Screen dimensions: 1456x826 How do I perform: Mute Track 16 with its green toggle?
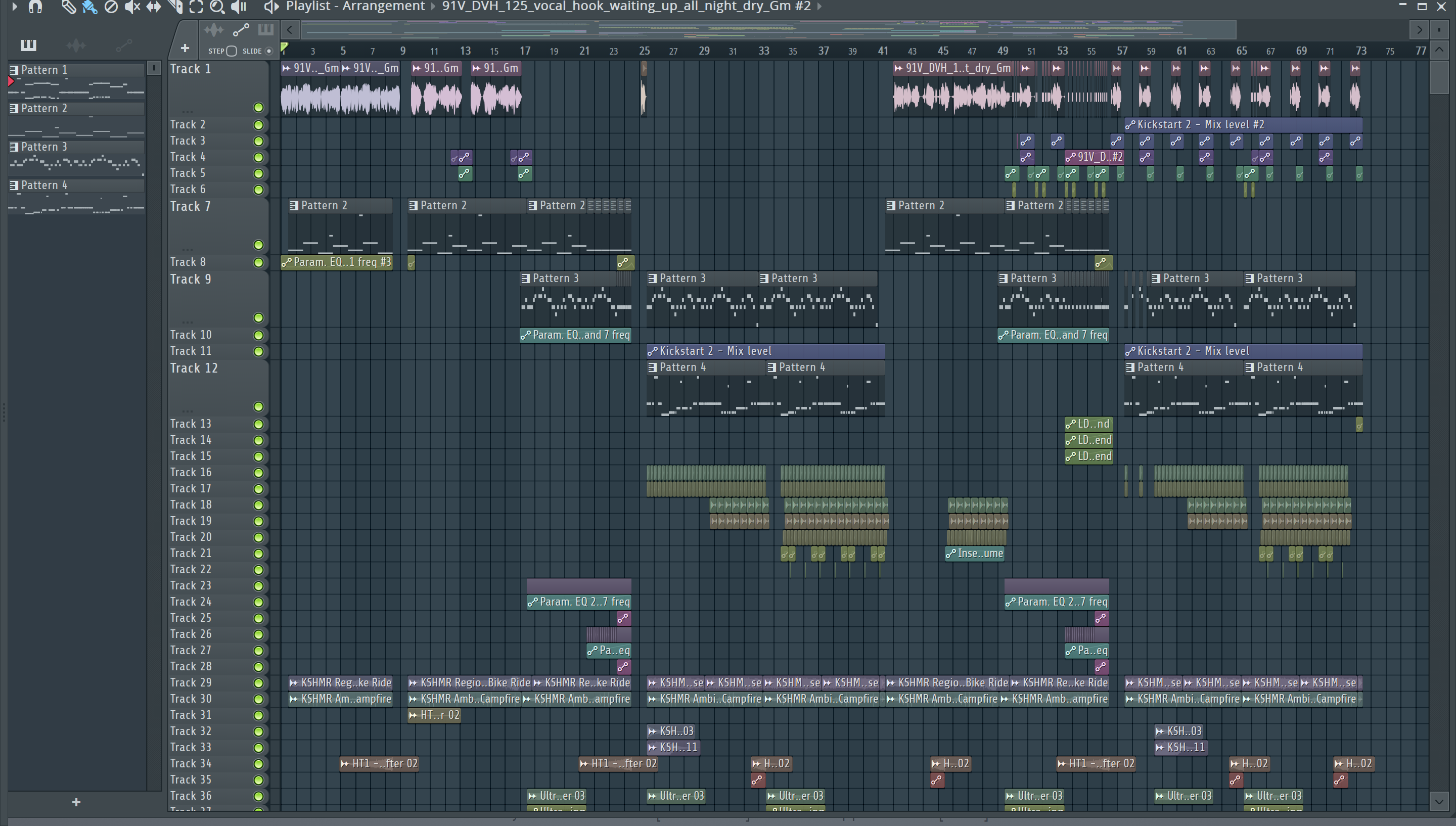click(x=259, y=473)
